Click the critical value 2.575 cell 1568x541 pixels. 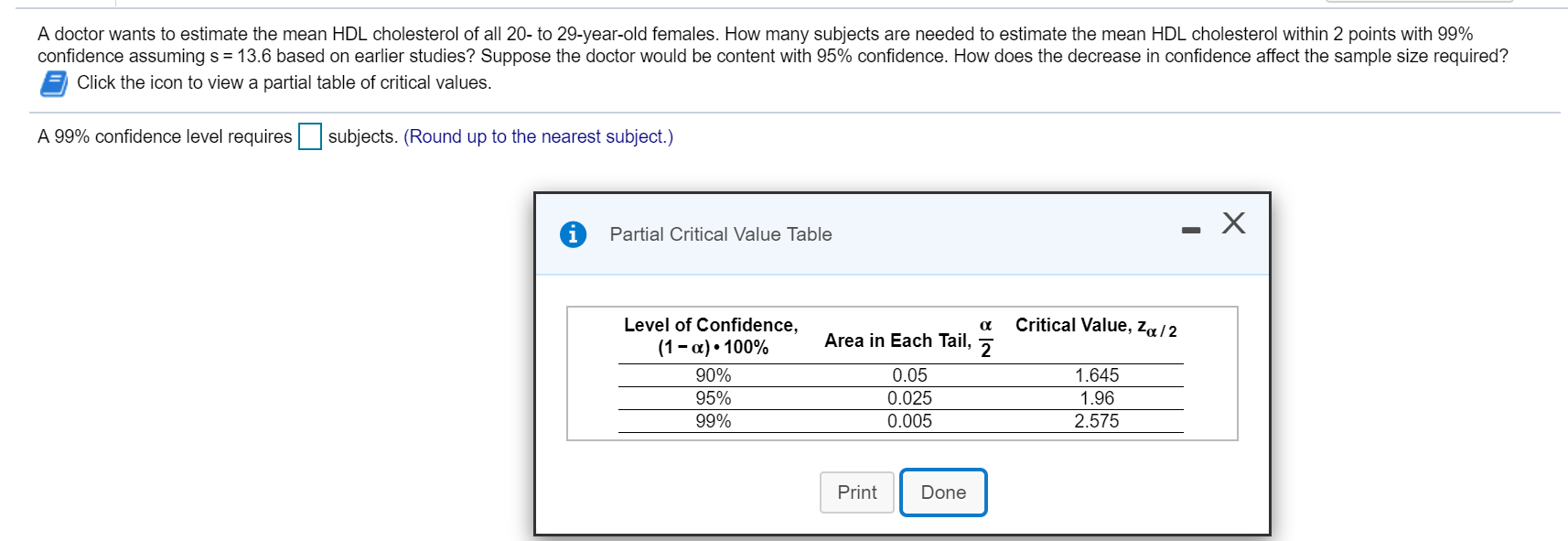tap(1096, 421)
